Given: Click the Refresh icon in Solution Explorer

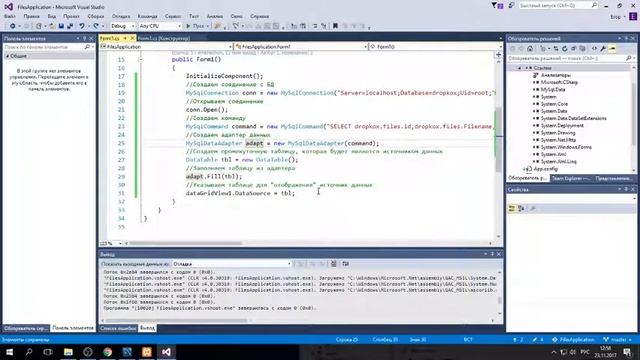Looking at the screenshot, I should [564, 49].
